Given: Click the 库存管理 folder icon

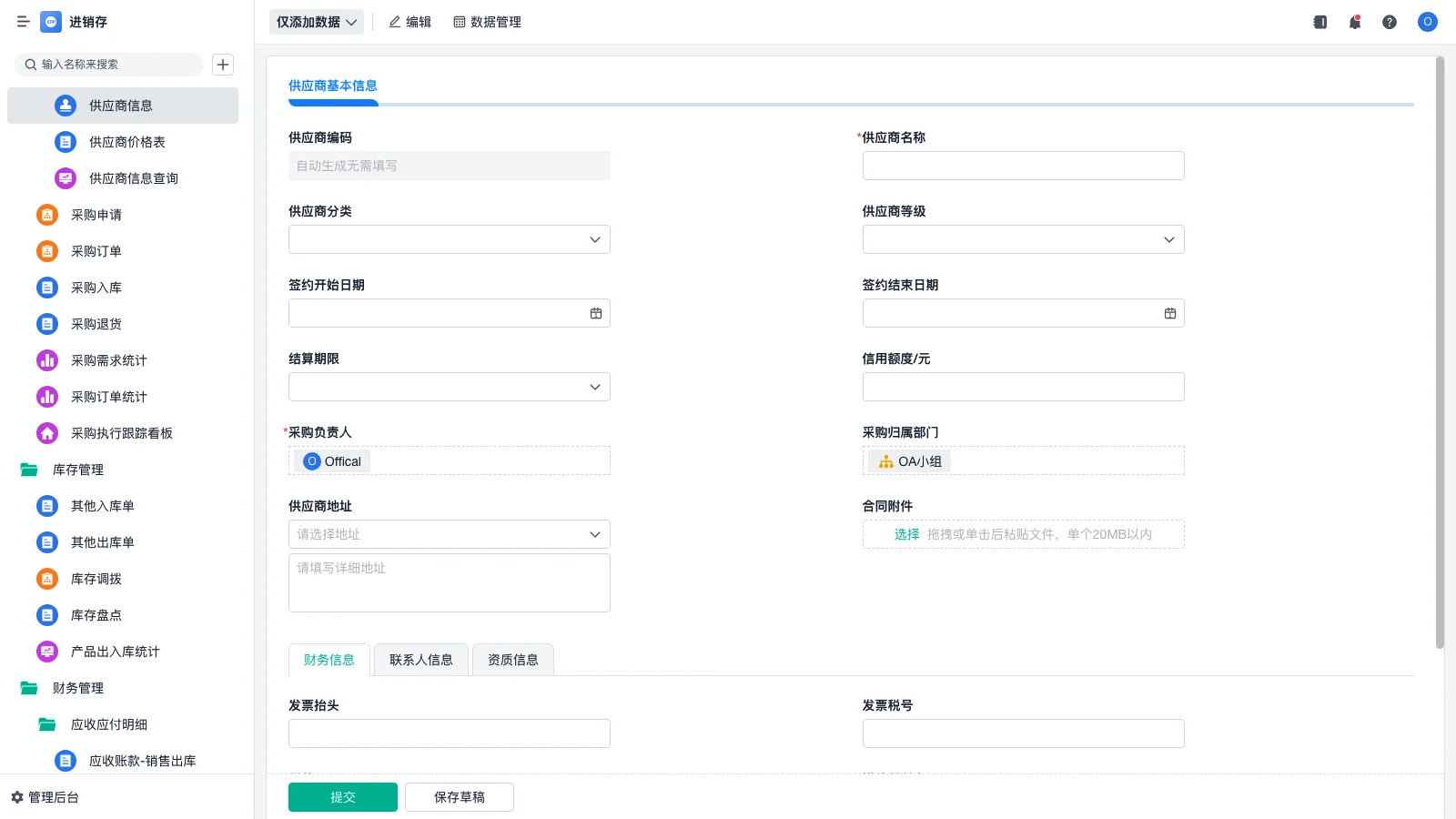Looking at the screenshot, I should click(x=29, y=470).
